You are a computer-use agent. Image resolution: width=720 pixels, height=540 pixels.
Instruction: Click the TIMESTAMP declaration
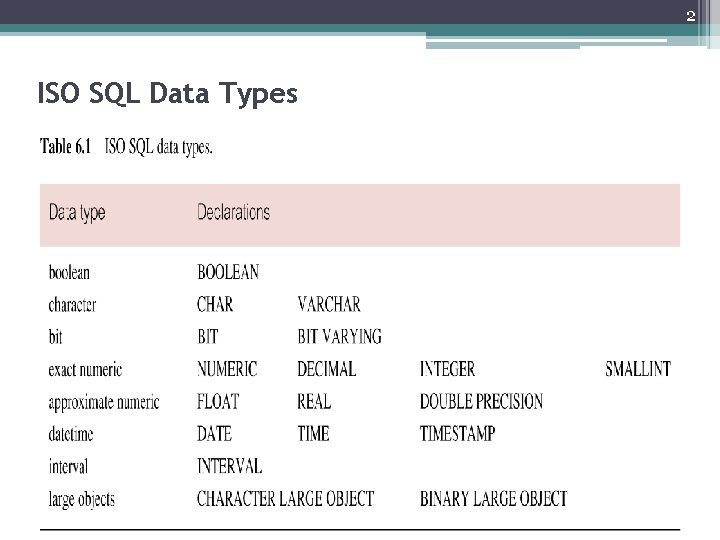457,434
